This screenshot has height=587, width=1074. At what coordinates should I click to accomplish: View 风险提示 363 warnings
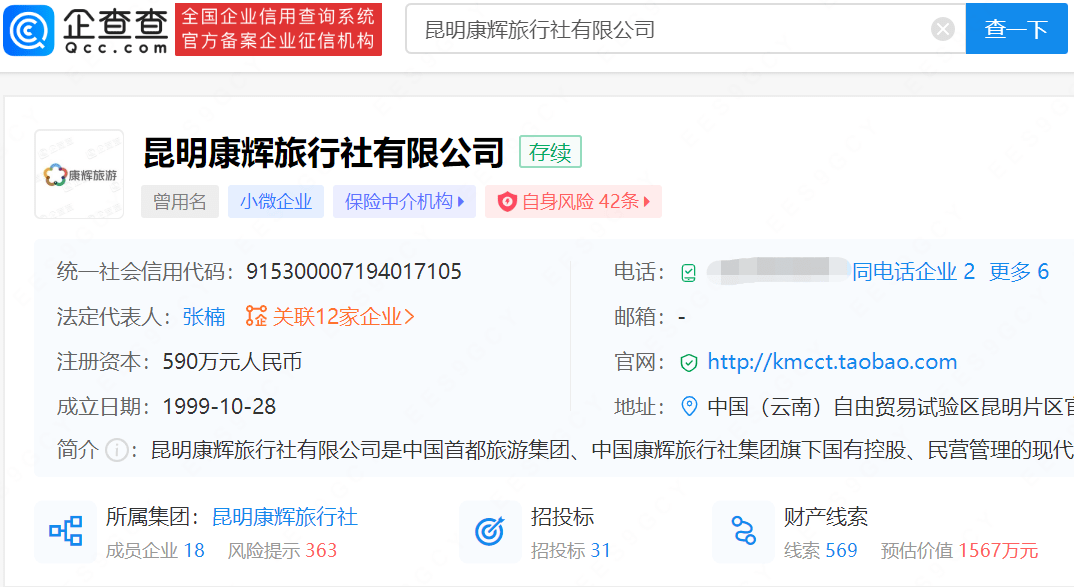[x=282, y=551]
